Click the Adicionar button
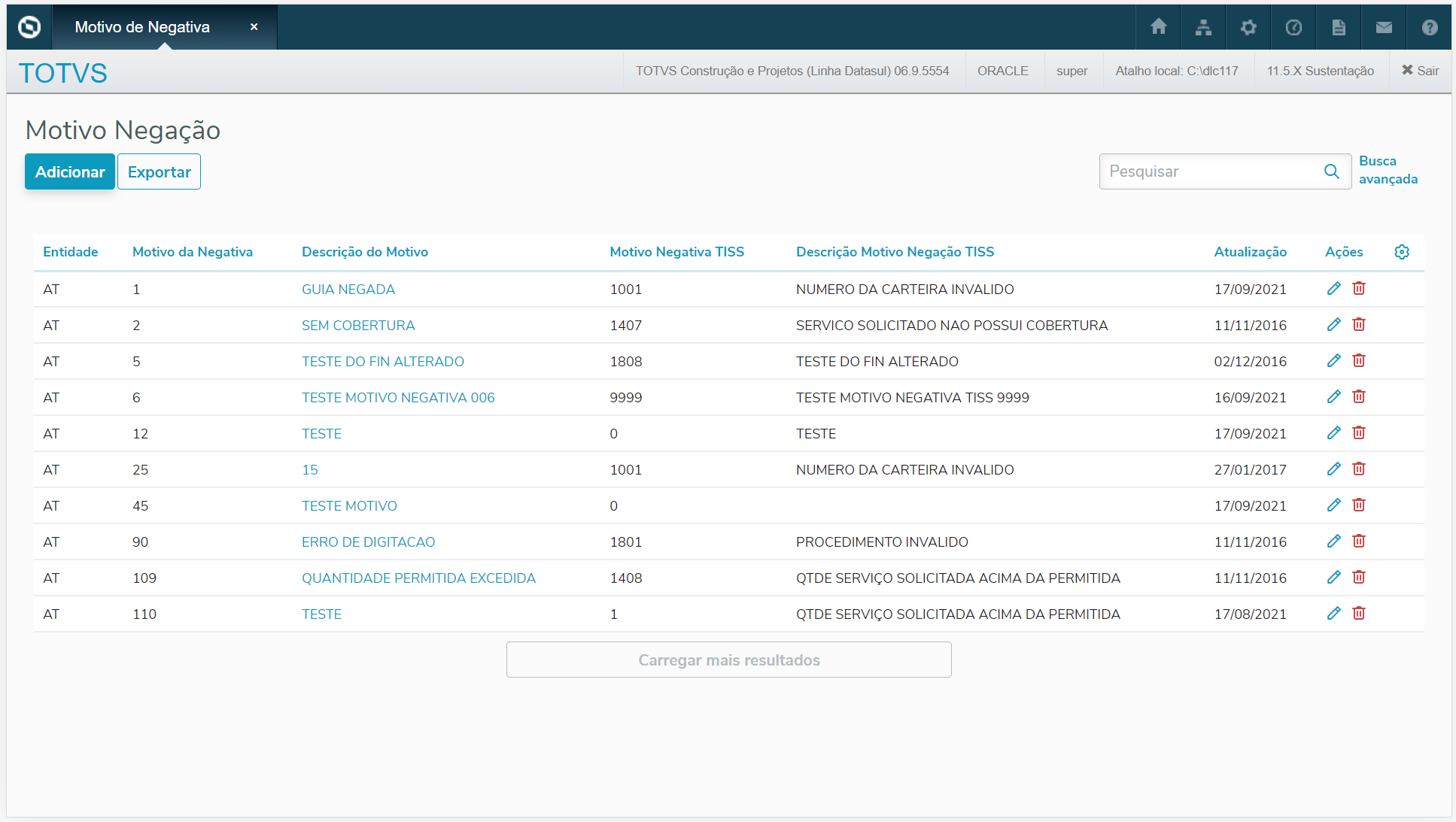 [x=70, y=171]
